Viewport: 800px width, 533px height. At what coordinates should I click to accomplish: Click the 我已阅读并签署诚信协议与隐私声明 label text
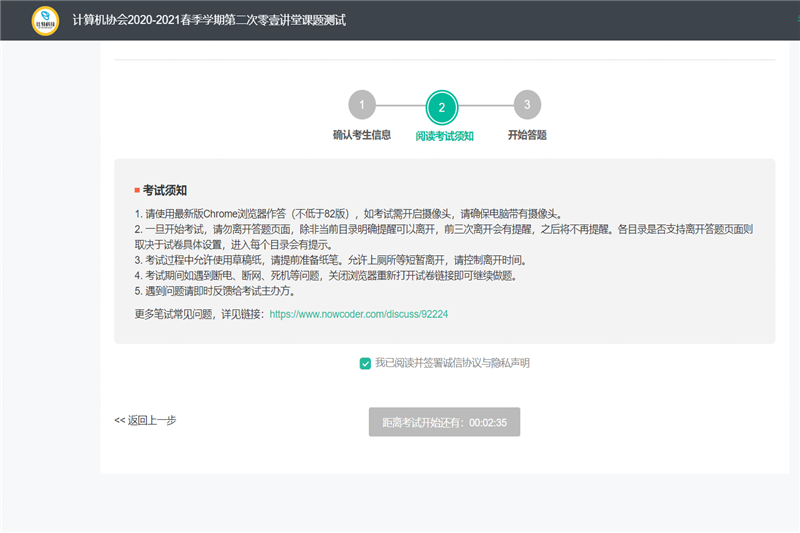[452, 363]
